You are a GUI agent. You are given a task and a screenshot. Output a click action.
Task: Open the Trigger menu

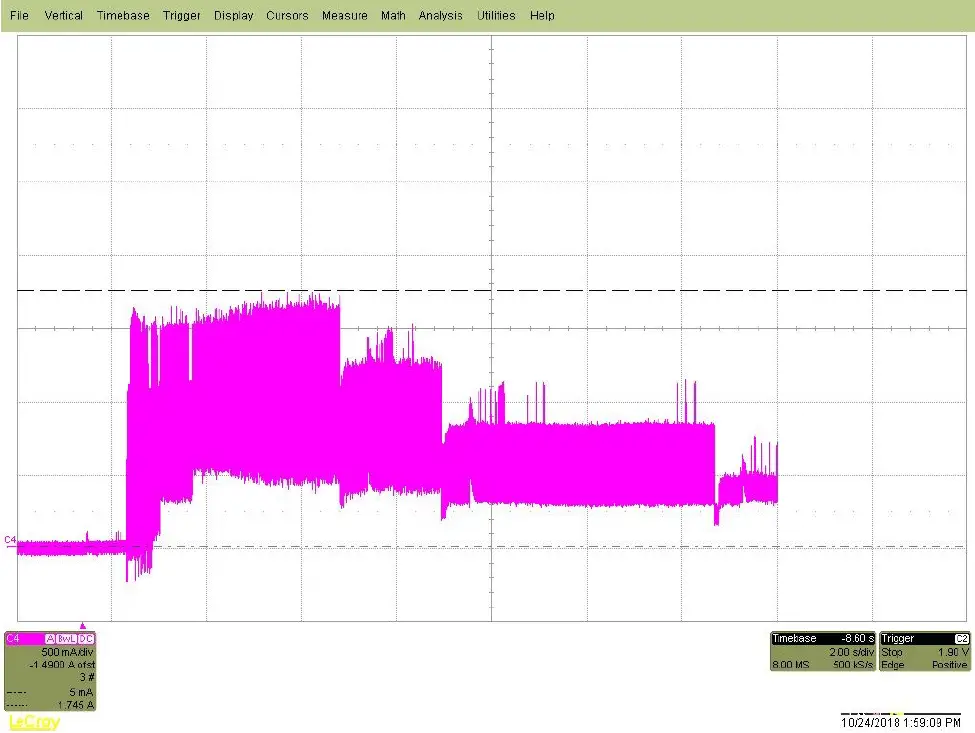182,16
